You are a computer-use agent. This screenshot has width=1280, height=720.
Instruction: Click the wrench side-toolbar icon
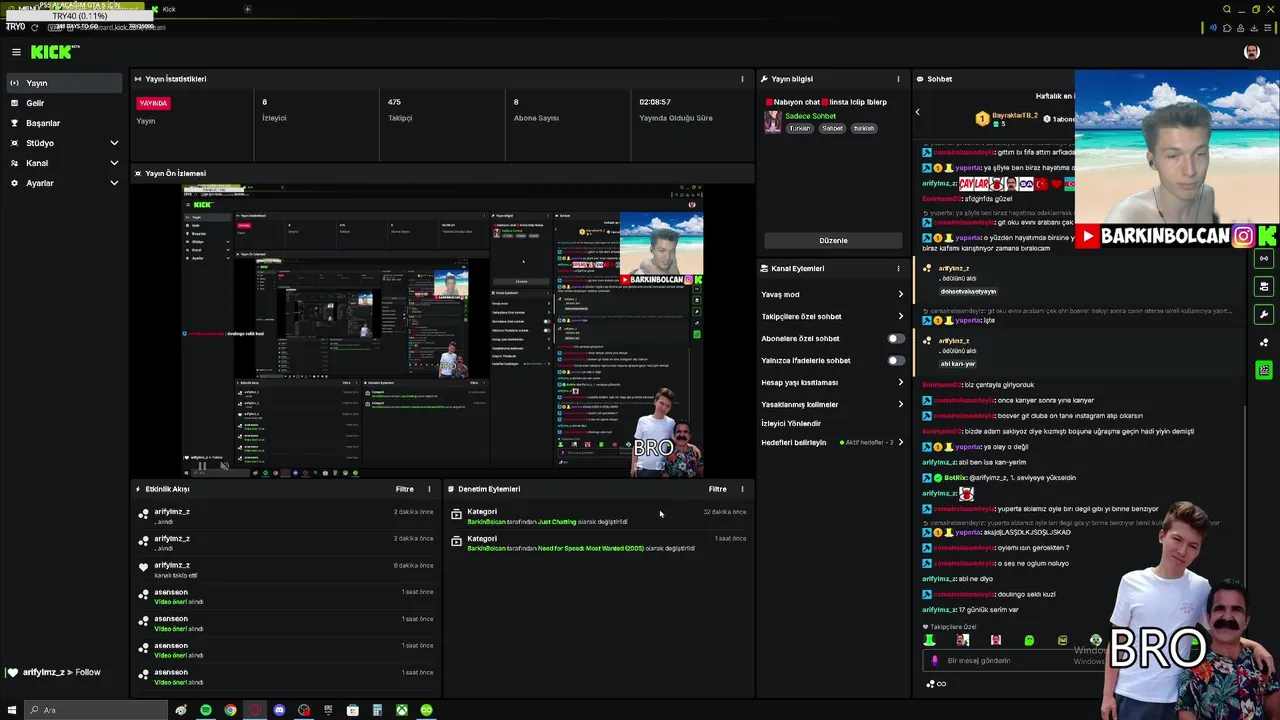pos(1264,314)
